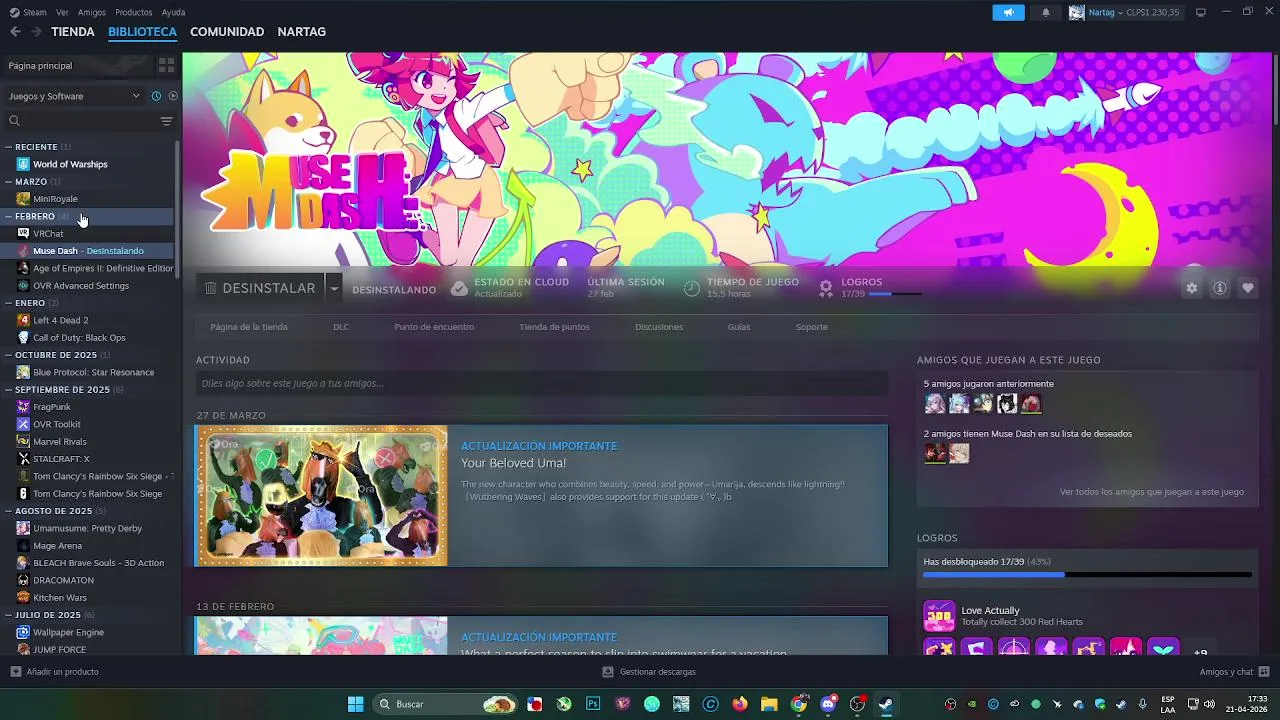Open the NARTAG profile section
This screenshot has width=1280, height=720.
(302, 32)
